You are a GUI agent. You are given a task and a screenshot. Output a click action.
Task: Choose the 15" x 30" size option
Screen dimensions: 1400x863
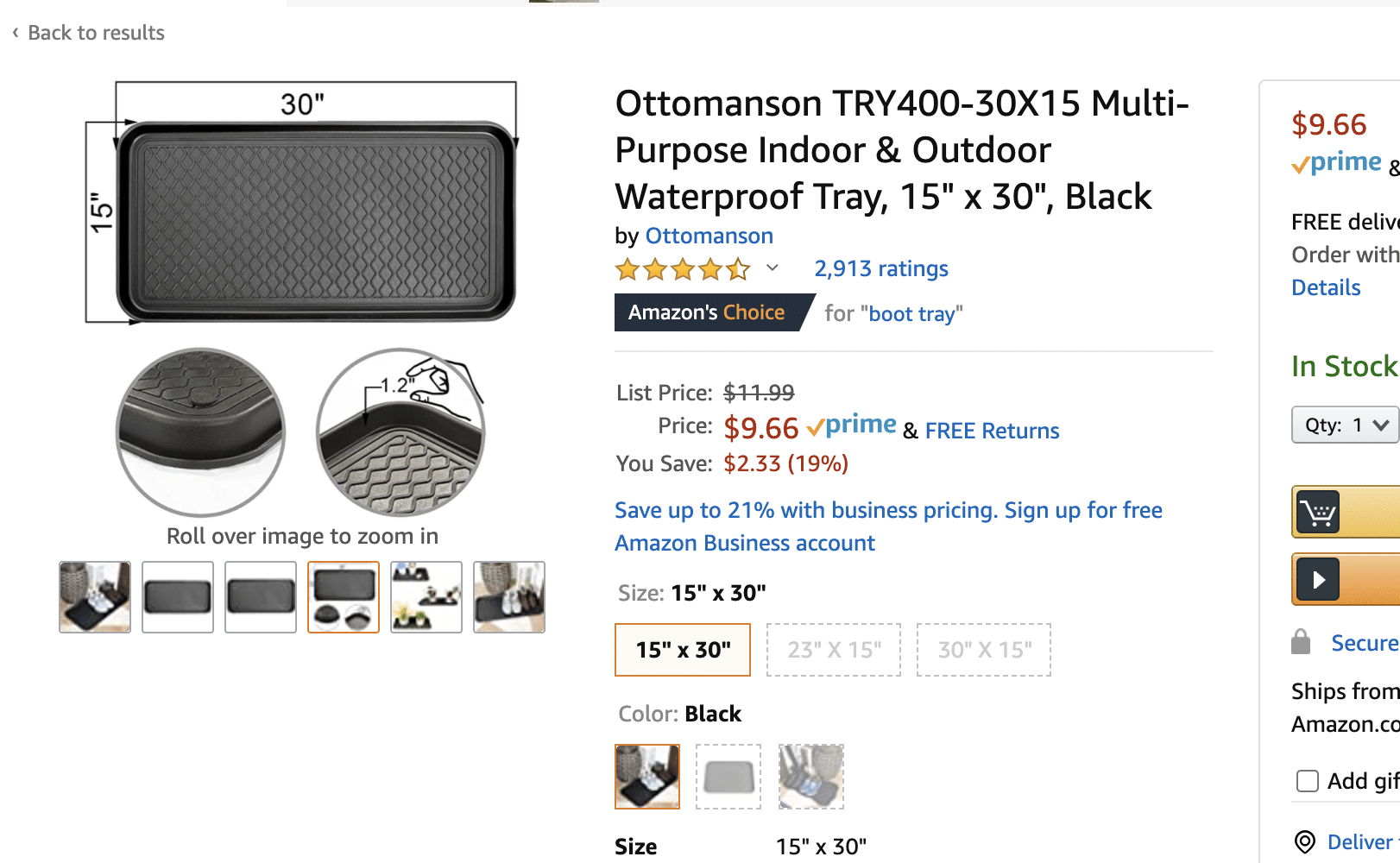(x=683, y=650)
